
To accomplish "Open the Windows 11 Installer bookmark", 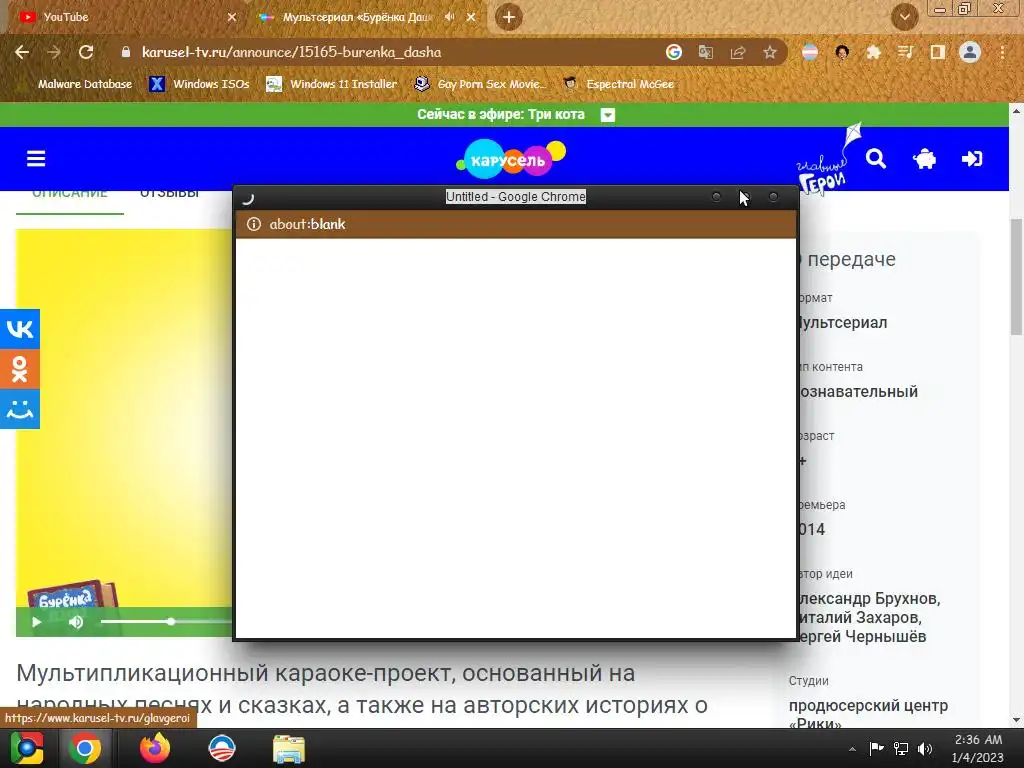I will click(x=332, y=84).
